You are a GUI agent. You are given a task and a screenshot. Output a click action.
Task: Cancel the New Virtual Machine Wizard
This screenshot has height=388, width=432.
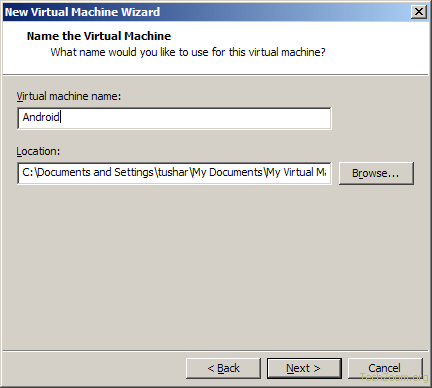pyautogui.click(x=385, y=368)
